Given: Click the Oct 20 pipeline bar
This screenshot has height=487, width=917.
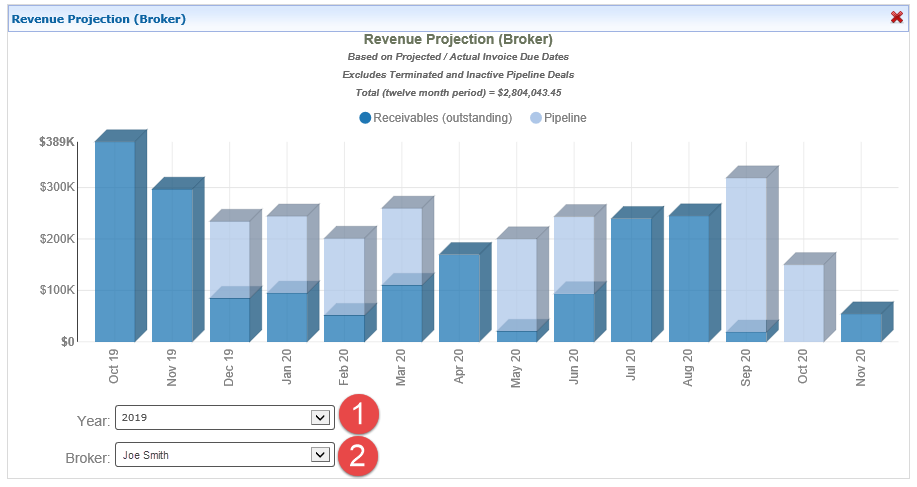Looking at the screenshot, I should click(x=803, y=302).
